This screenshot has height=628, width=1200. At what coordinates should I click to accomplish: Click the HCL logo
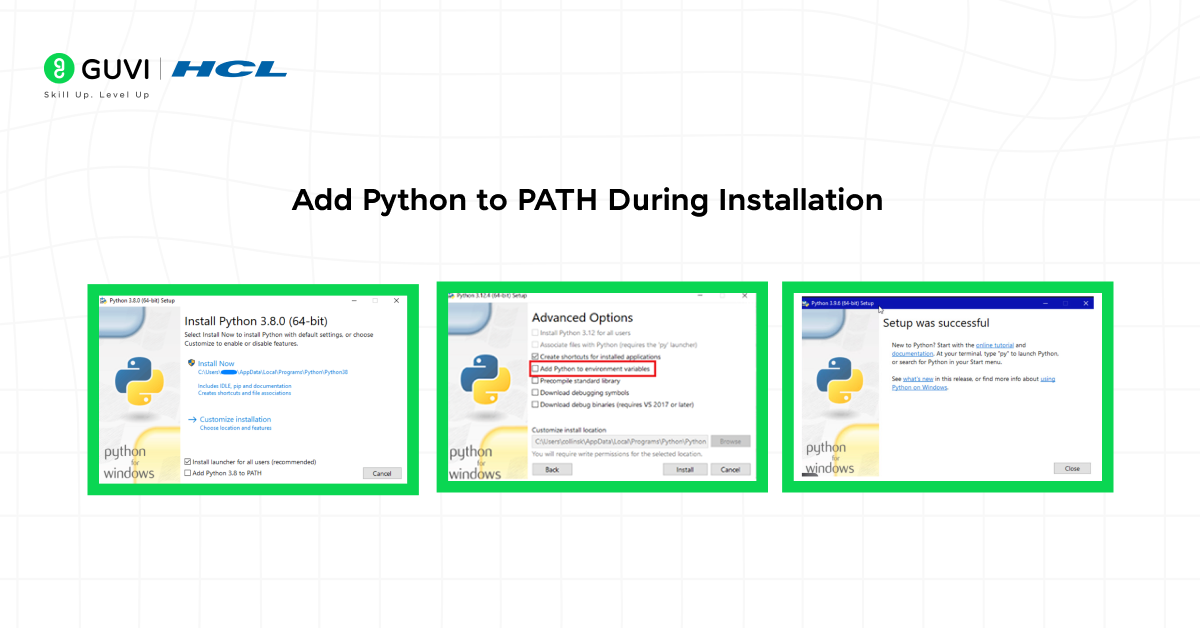coord(228,69)
